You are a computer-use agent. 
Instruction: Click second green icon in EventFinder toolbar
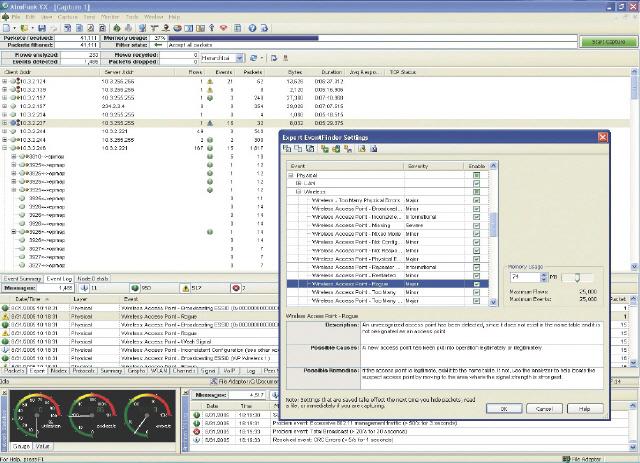(x=336, y=149)
